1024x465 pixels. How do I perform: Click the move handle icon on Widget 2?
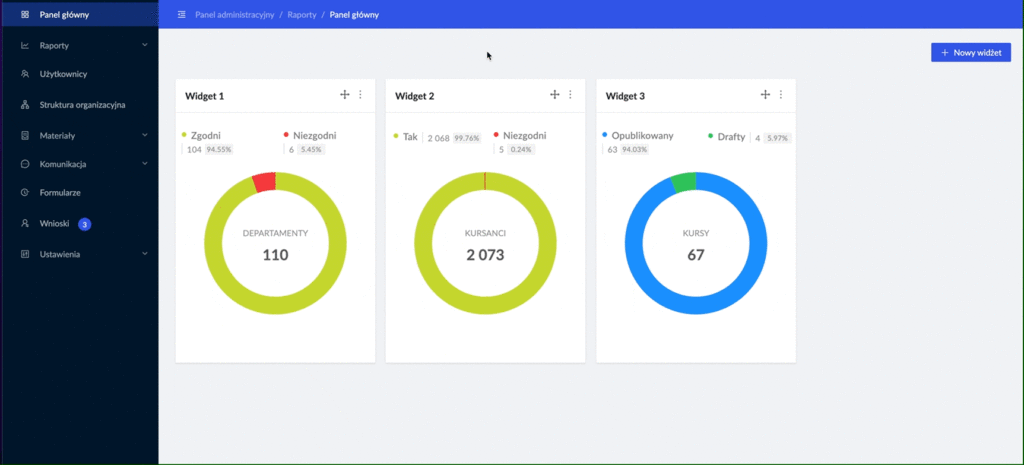[555, 95]
